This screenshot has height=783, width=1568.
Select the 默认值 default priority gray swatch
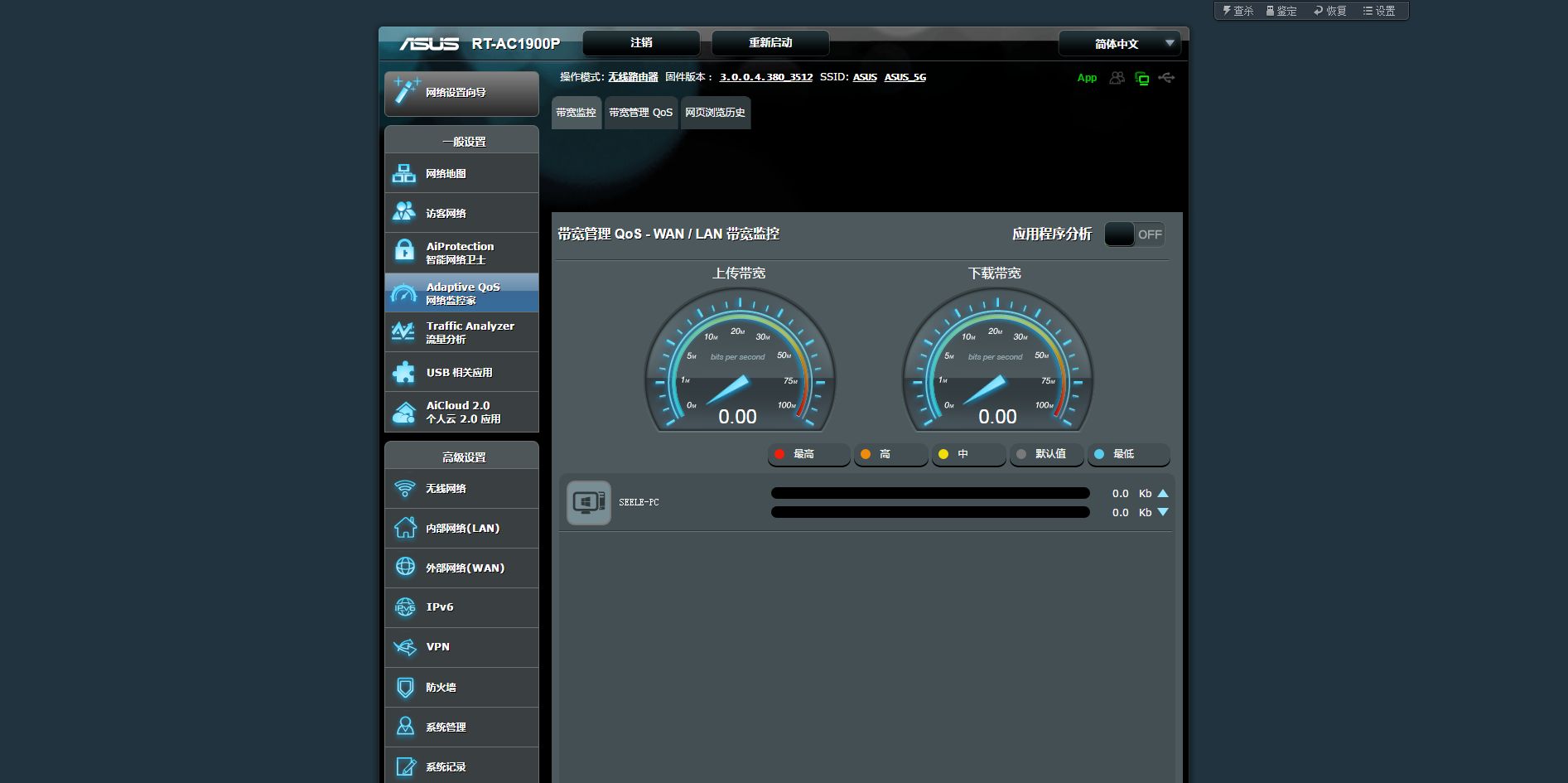click(1021, 454)
